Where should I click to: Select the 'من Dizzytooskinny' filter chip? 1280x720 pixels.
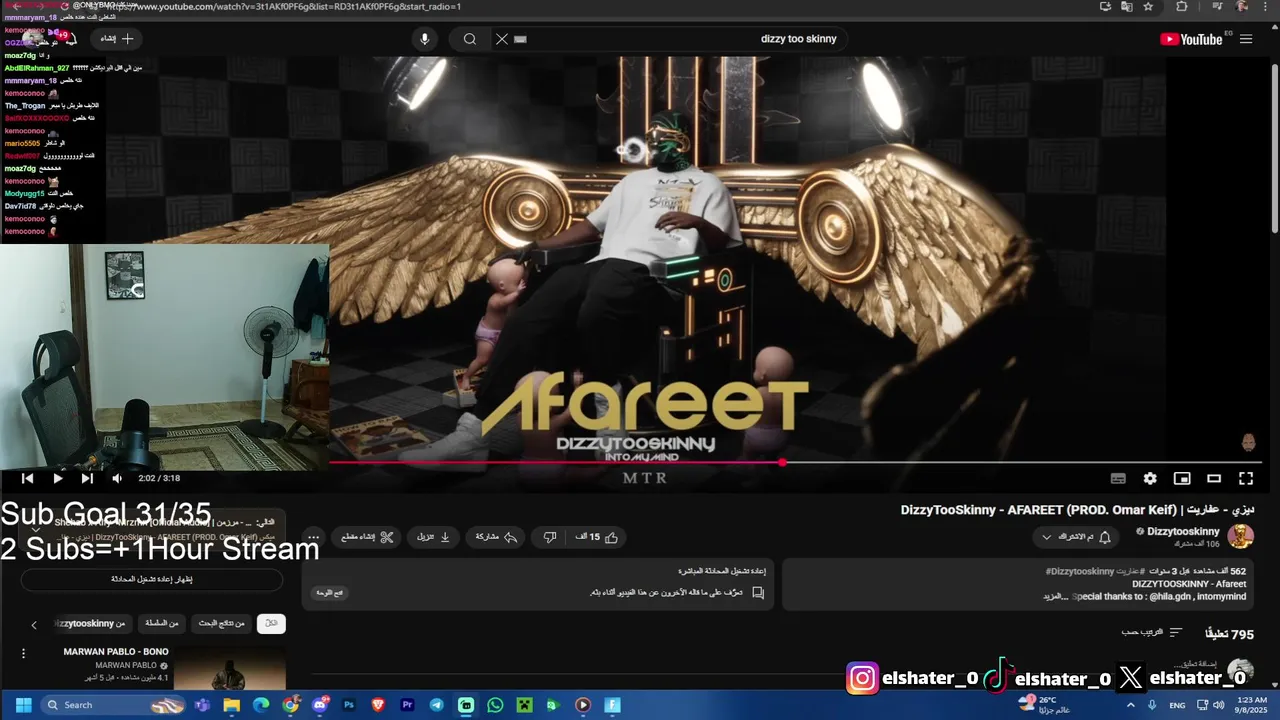[92, 623]
